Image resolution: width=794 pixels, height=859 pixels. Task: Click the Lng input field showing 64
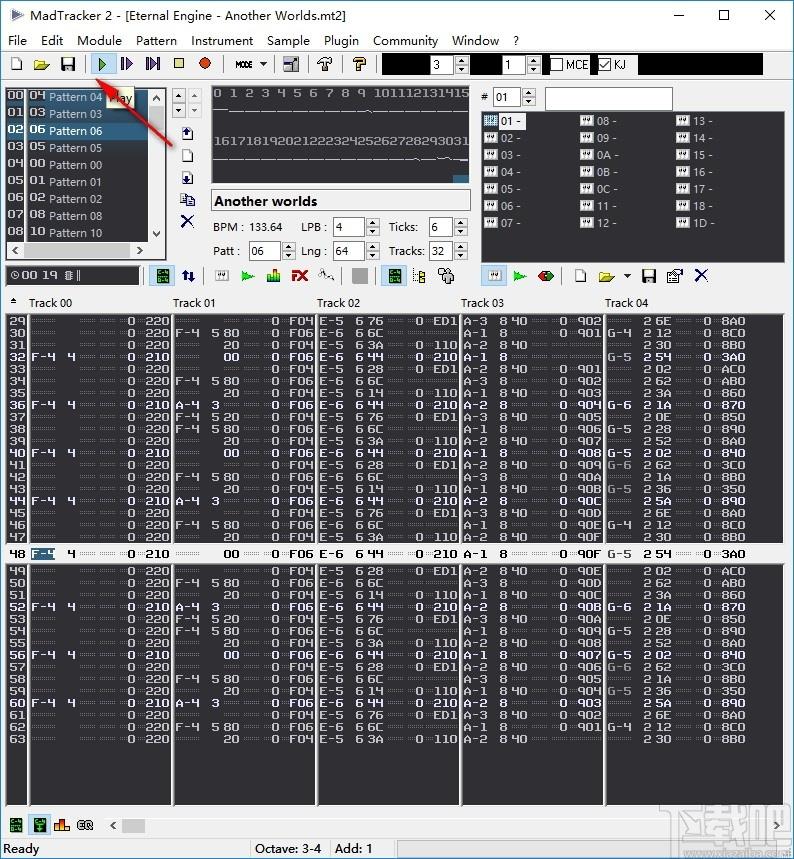[349, 251]
